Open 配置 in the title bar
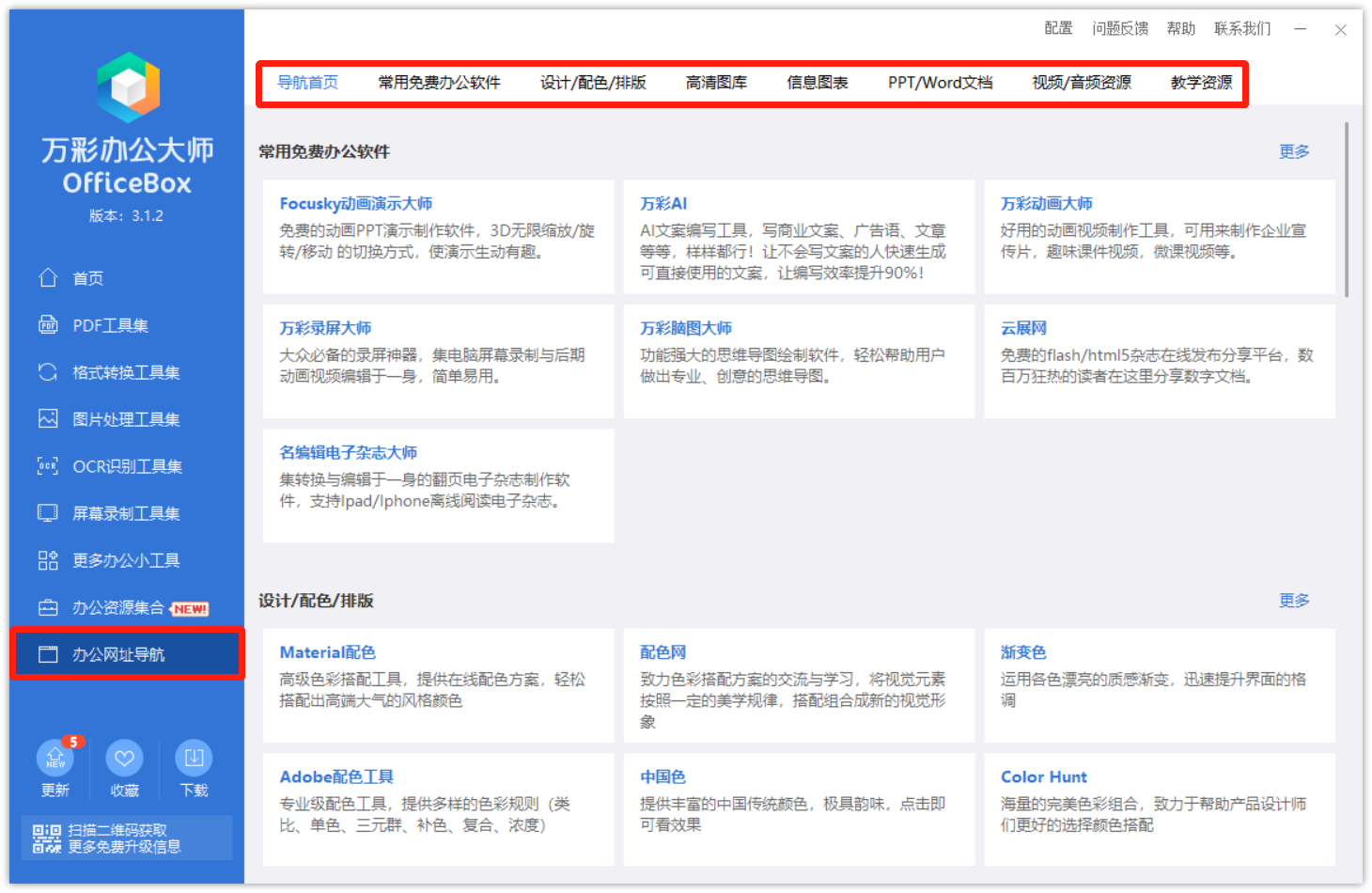This screenshot has width=1372, height=893. (x=1059, y=28)
